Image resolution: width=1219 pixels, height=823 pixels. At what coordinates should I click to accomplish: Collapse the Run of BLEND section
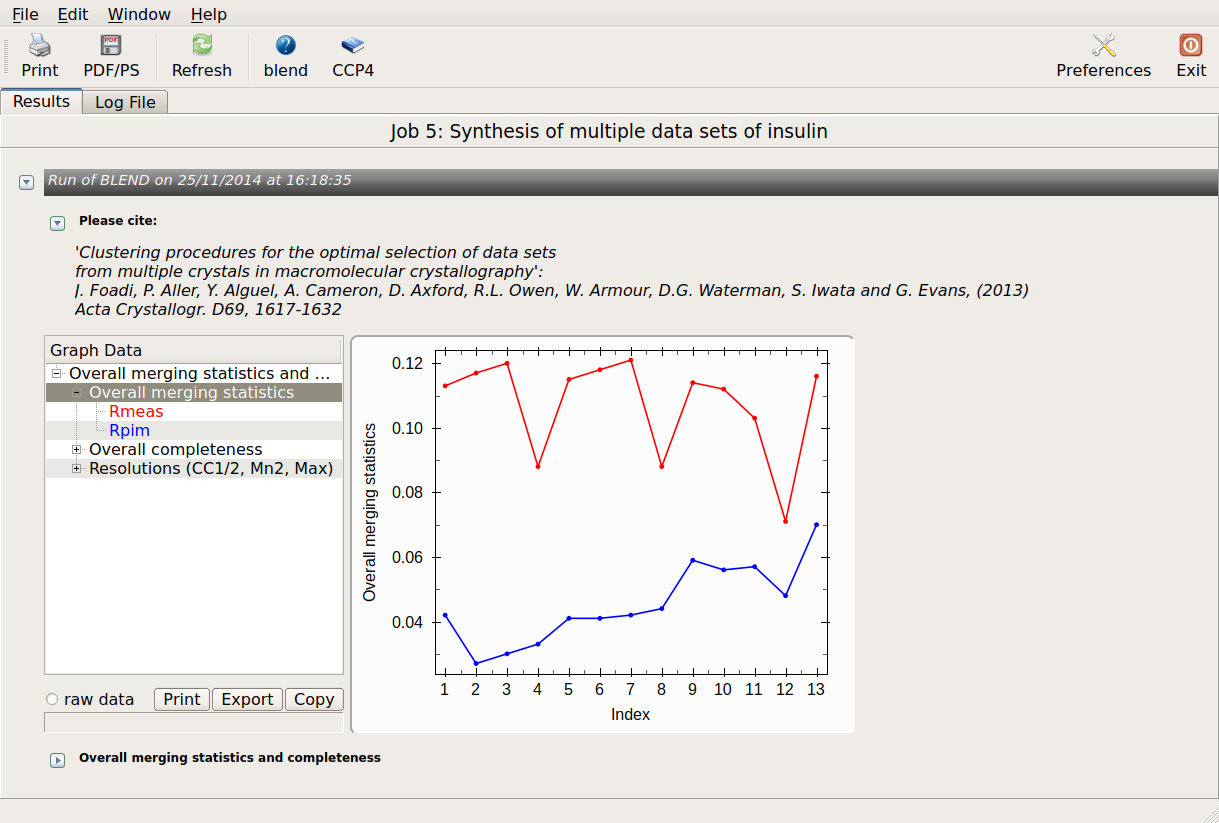[26, 182]
